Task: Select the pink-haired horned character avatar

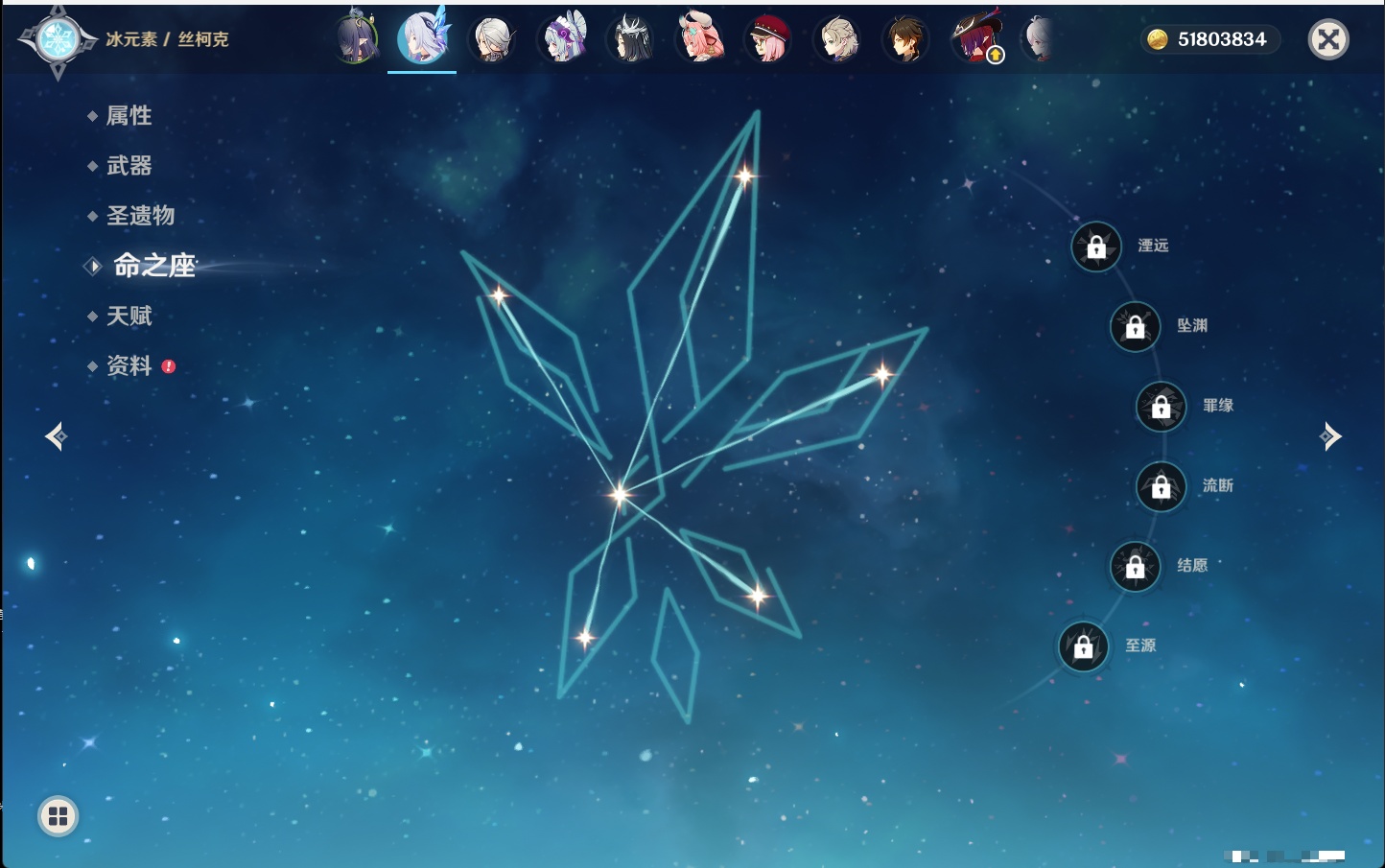Action: pos(700,38)
